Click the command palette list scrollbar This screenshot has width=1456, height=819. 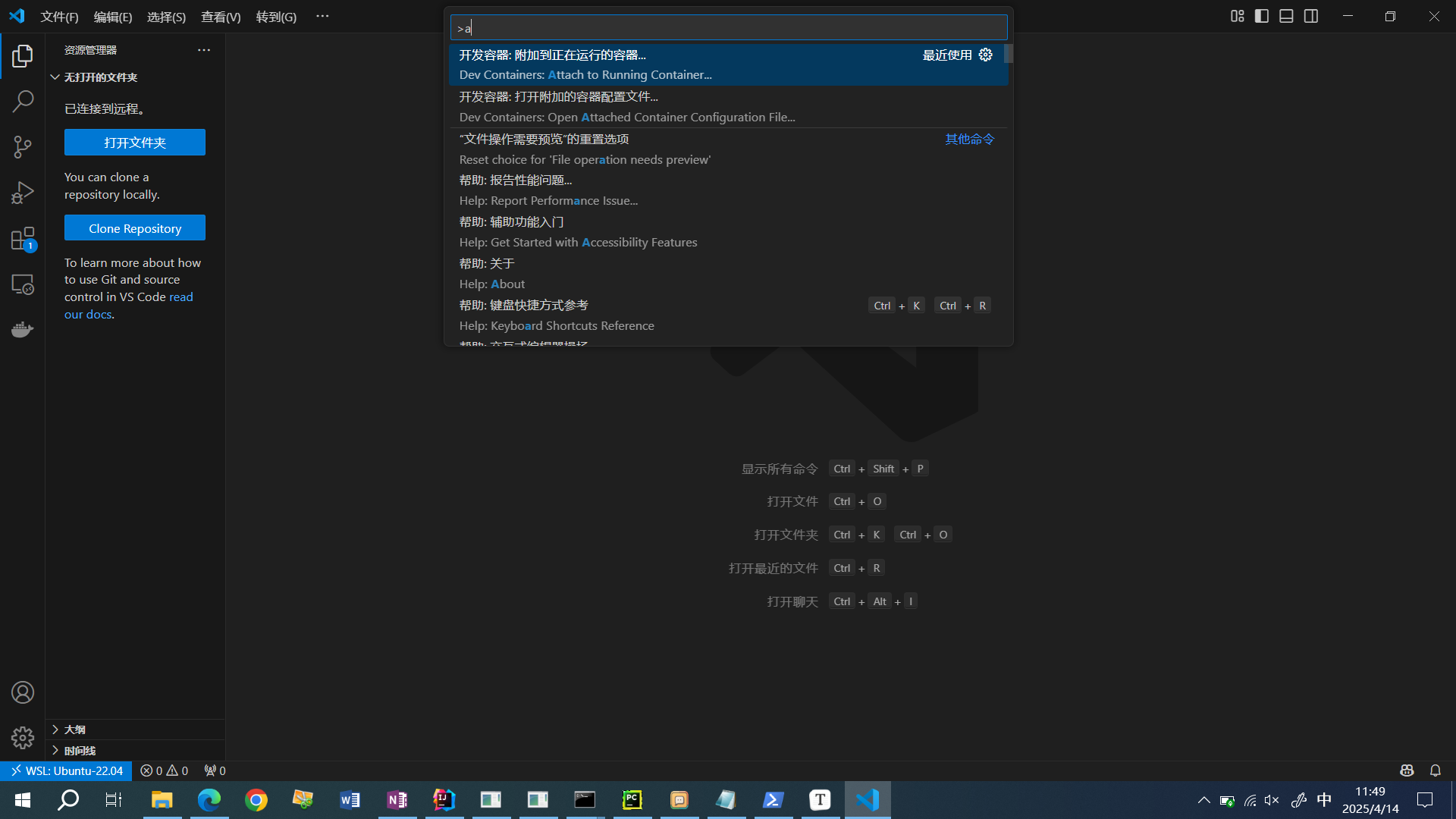coord(1009,53)
